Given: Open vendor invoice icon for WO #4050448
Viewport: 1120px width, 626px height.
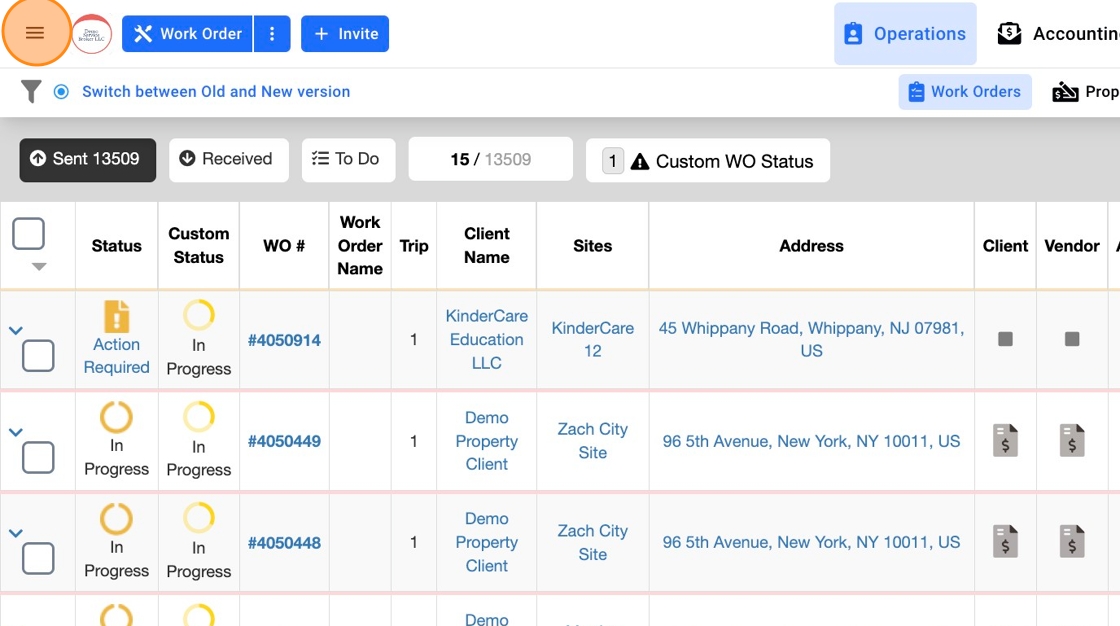Looking at the screenshot, I should (x=1072, y=542).
